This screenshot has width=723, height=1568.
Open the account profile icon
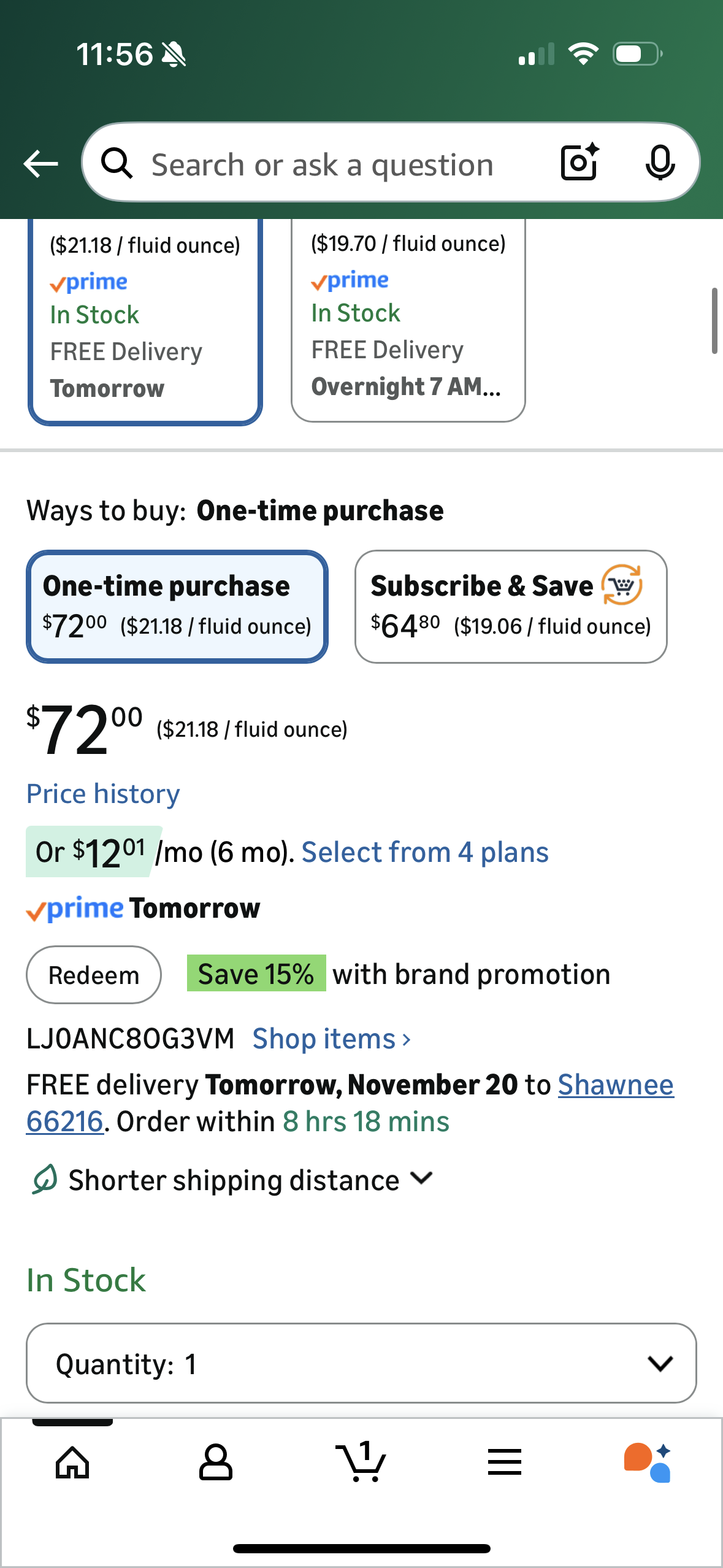coord(216,1462)
